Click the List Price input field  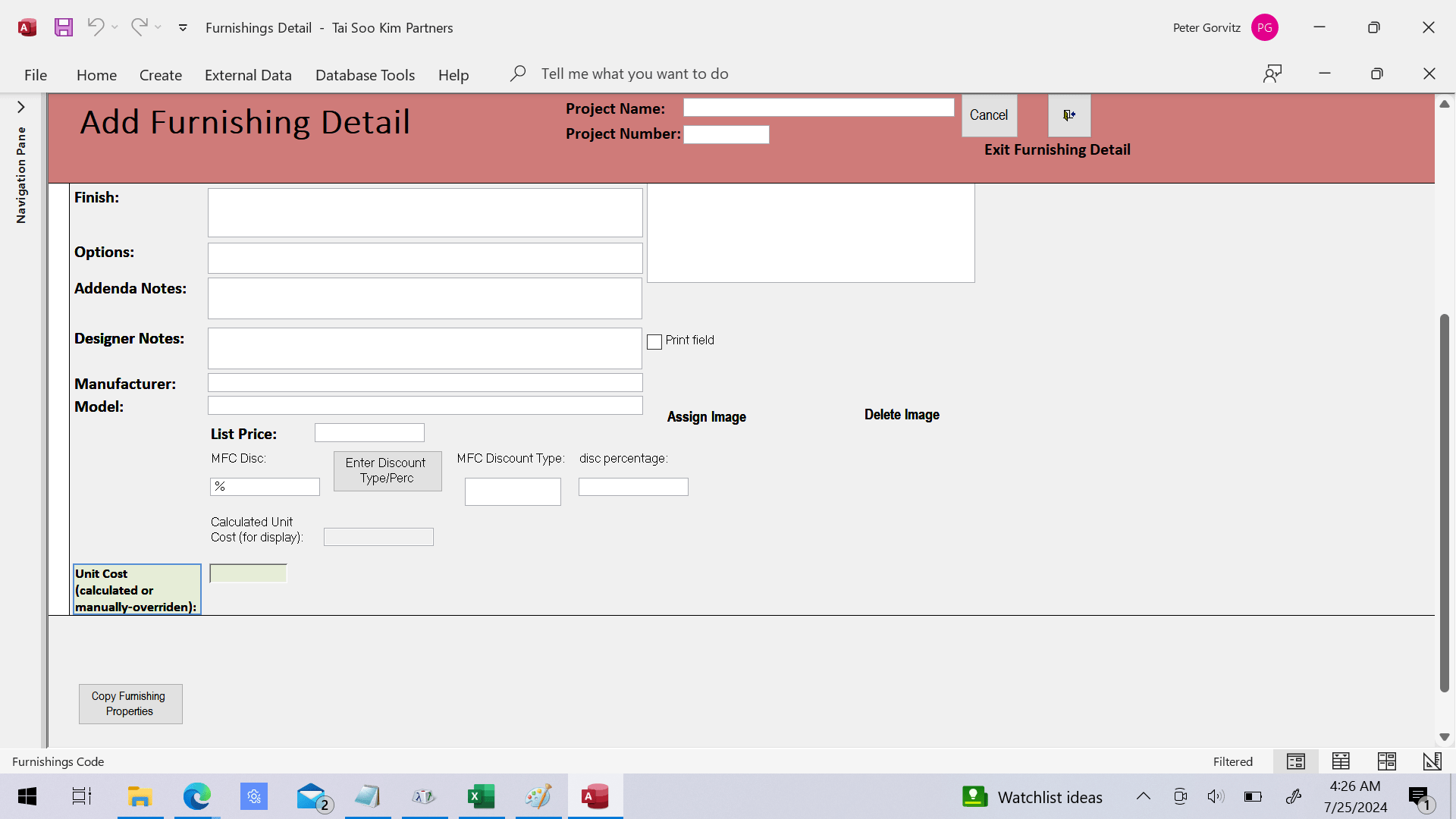click(x=369, y=433)
